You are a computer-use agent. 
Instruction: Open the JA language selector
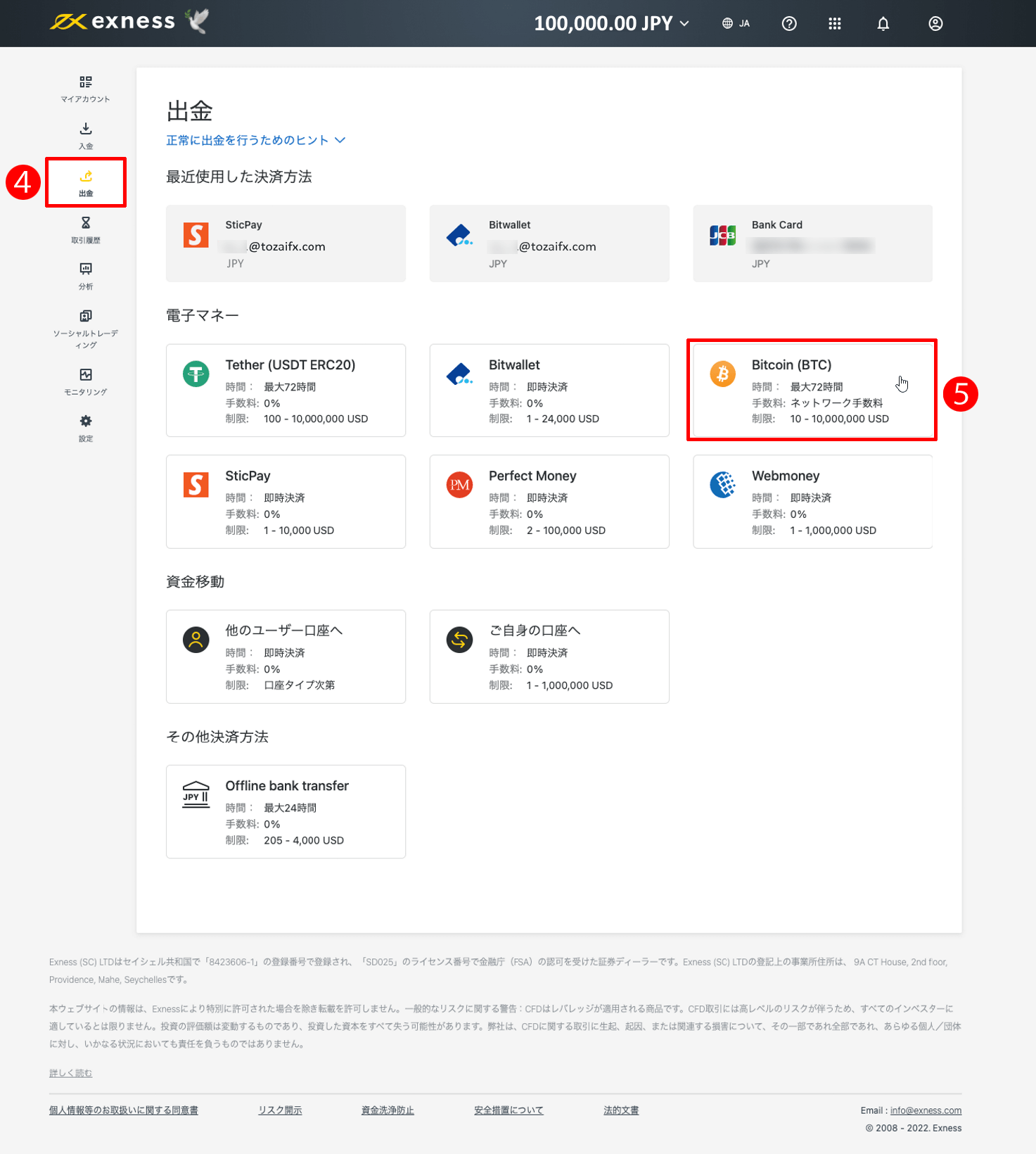(x=736, y=23)
